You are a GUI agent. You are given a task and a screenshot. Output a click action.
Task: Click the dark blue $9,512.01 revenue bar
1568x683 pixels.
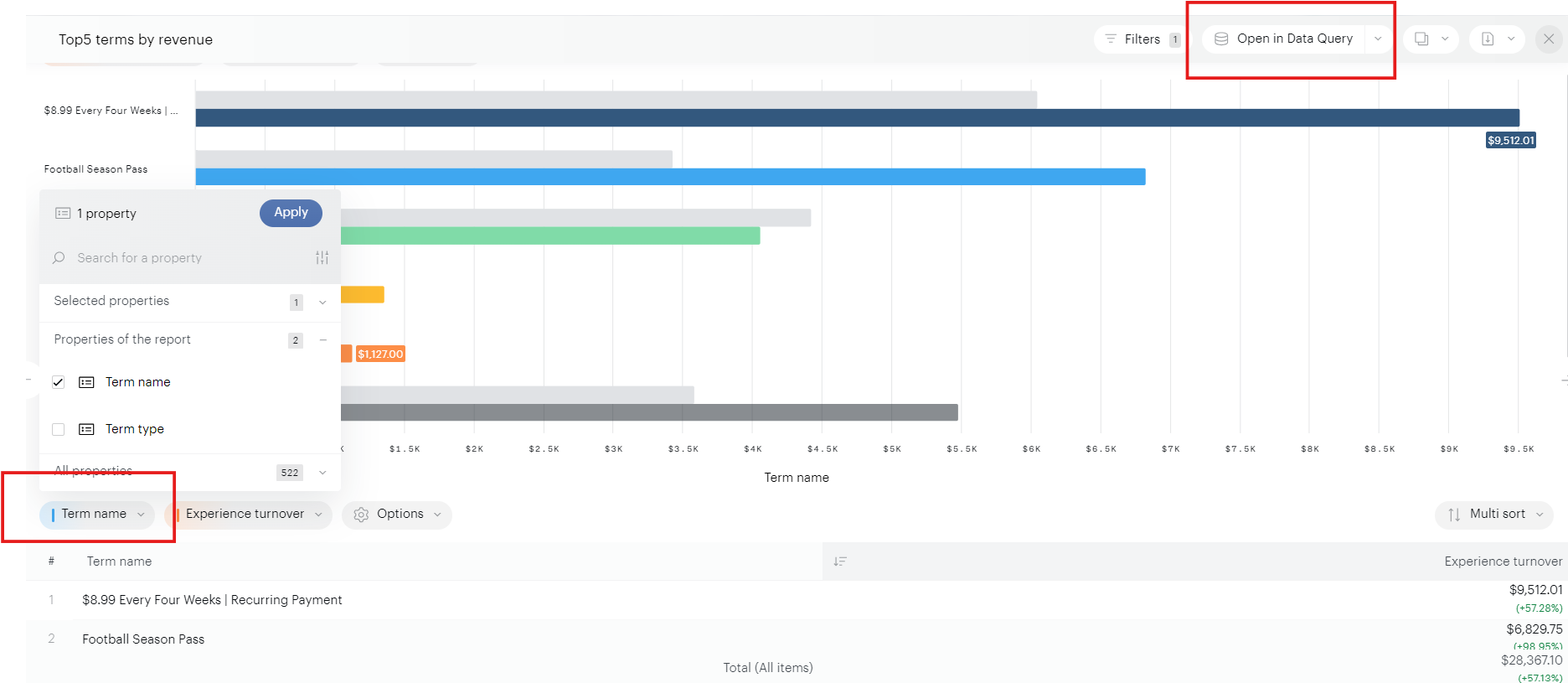[856, 118]
